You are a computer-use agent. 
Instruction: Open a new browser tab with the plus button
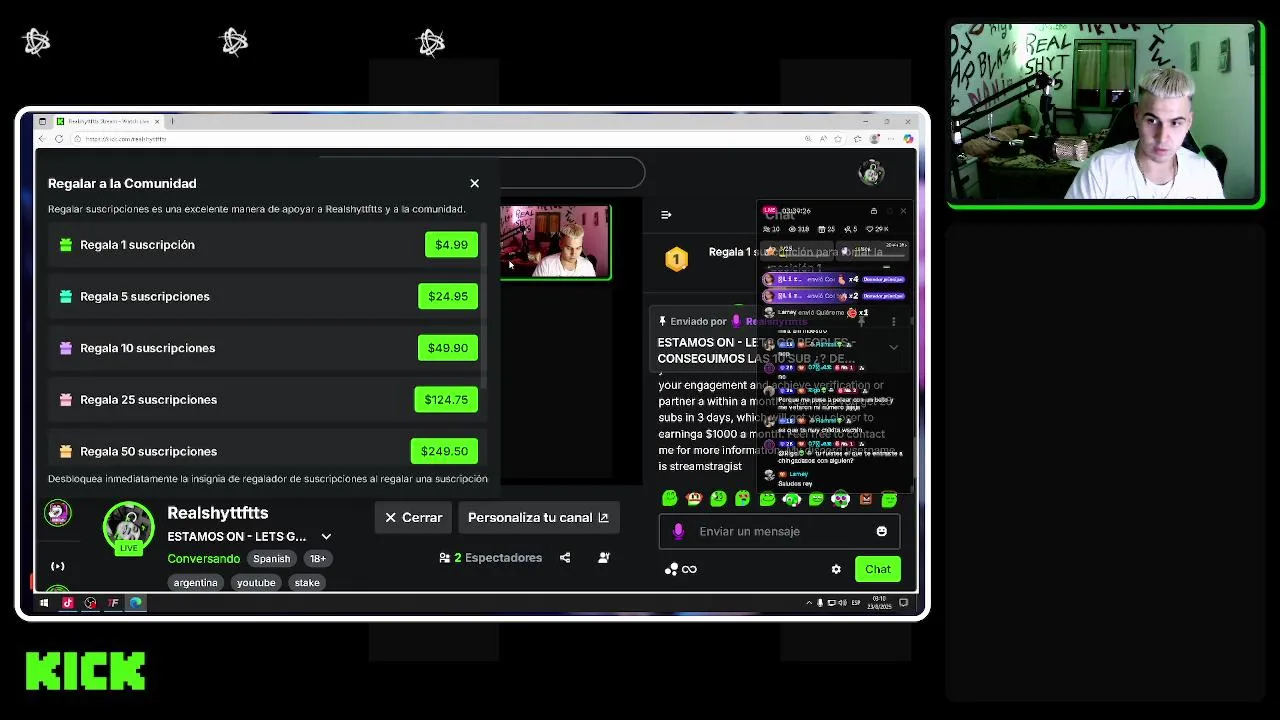172,121
